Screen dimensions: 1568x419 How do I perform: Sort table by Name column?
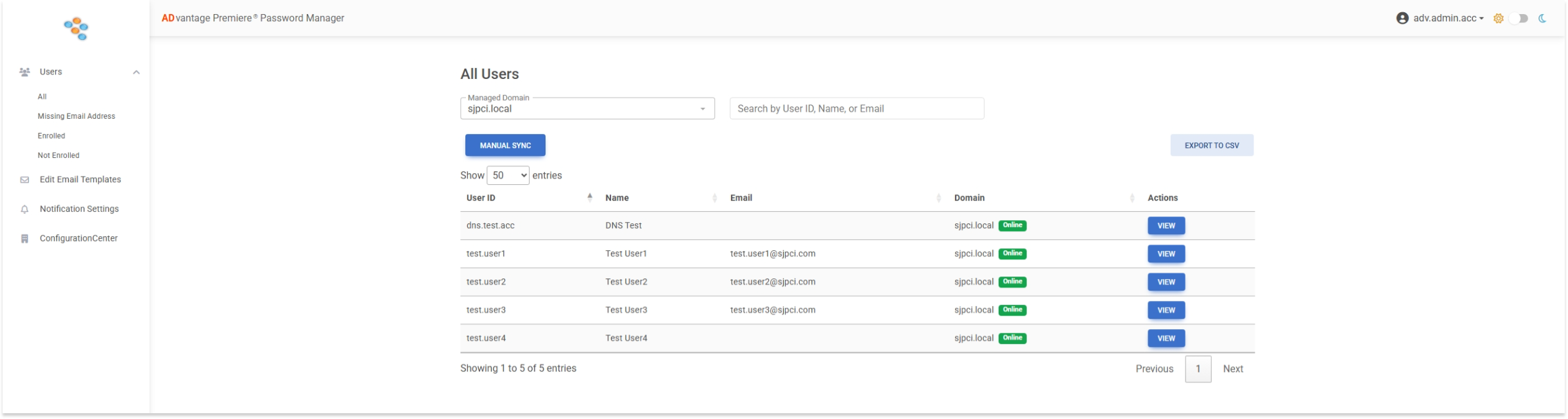click(661, 198)
